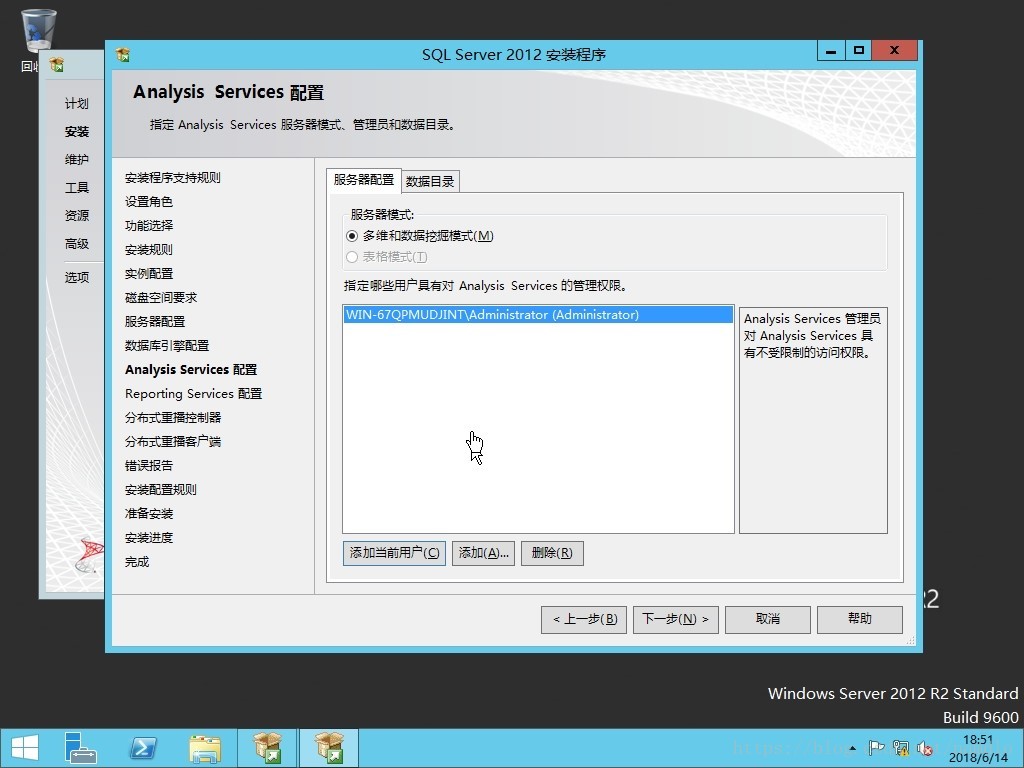Click 安装进度 step in sidebar
The height and width of the screenshot is (768, 1024).
point(149,538)
